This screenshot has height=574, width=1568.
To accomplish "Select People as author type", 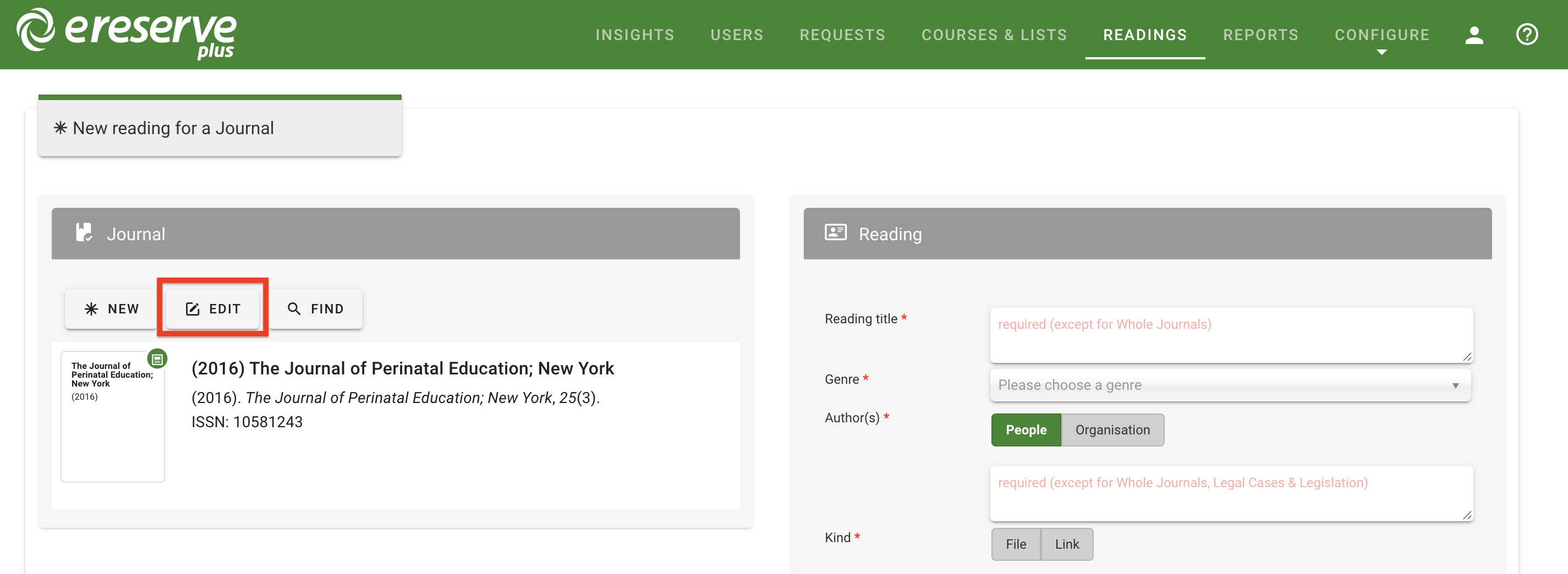I will coord(1026,430).
